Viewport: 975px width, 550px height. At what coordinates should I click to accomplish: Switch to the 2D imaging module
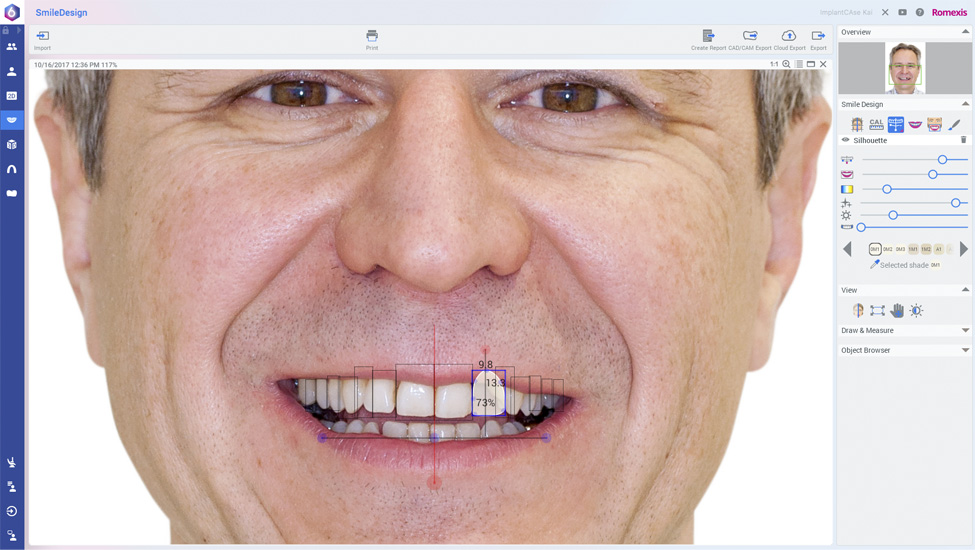coord(12,96)
